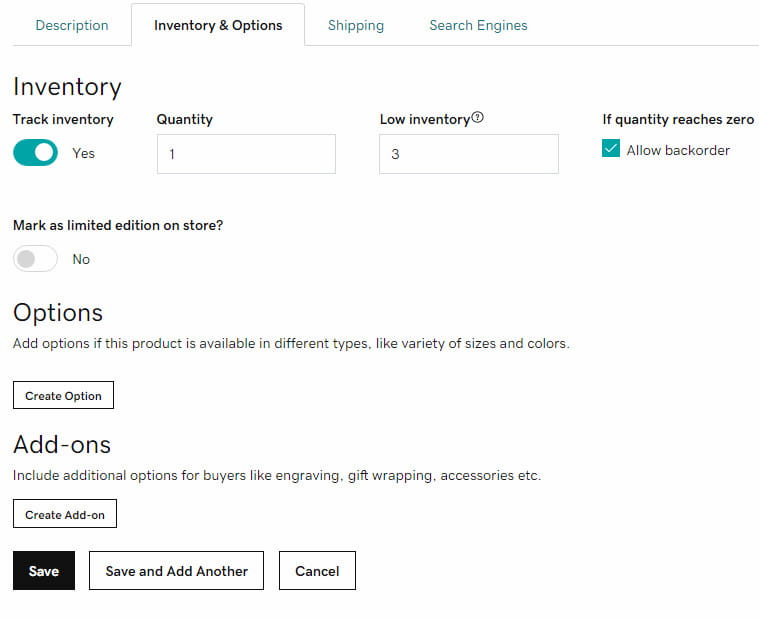Open the Low inventory help icon

click(x=477, y=117)
